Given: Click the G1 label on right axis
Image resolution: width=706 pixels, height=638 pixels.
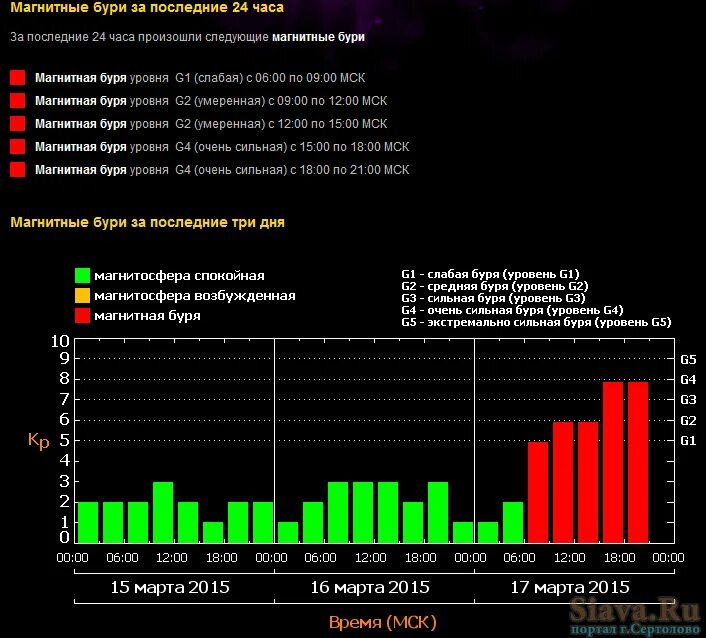Looking at the screenshot, I should point(688,440).
